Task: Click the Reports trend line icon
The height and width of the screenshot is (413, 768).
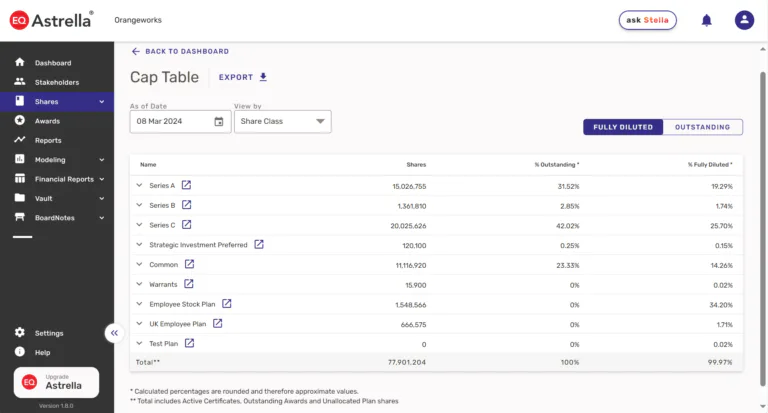Action: point(20,140)
